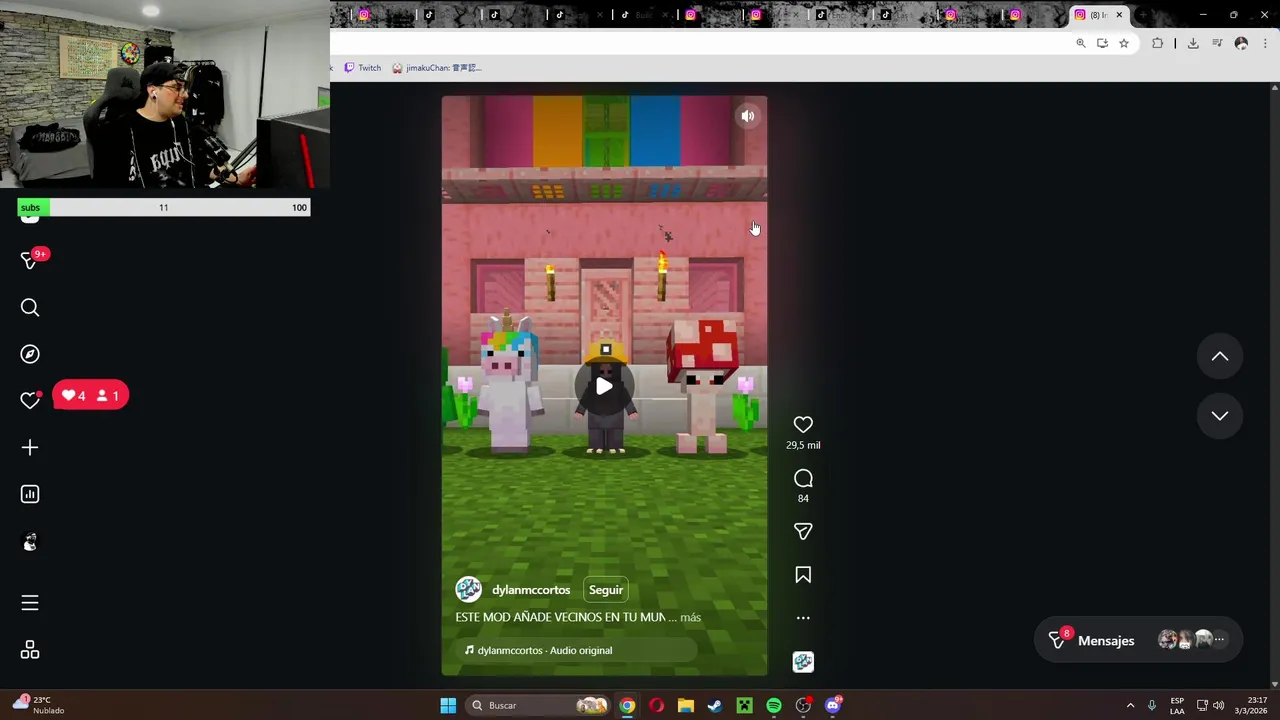1280x720 pixels.
Task: Click the notification popup showing 4 likes
Action: coord(90,396)
